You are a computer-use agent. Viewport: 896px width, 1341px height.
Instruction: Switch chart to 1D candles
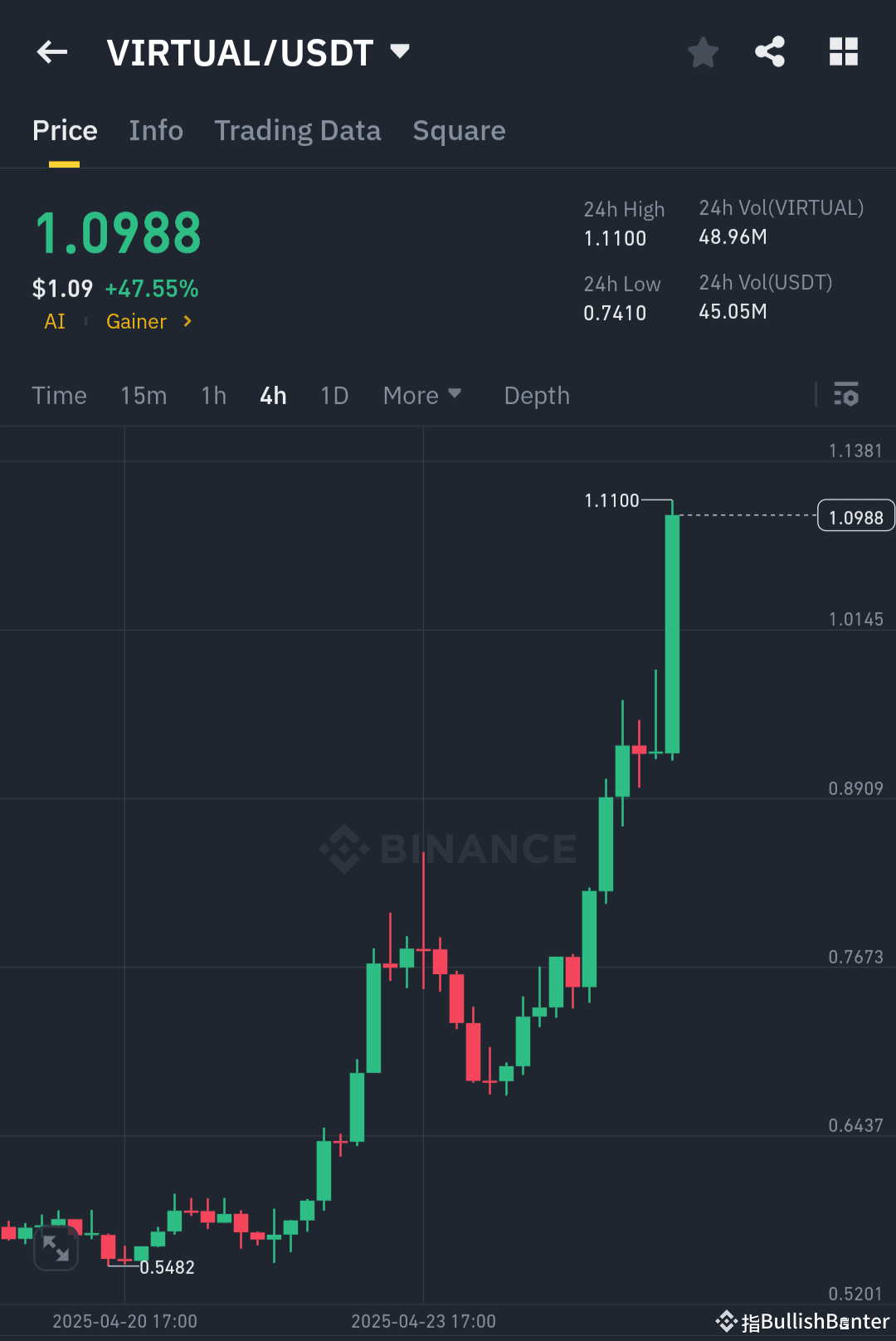[334, 396]
